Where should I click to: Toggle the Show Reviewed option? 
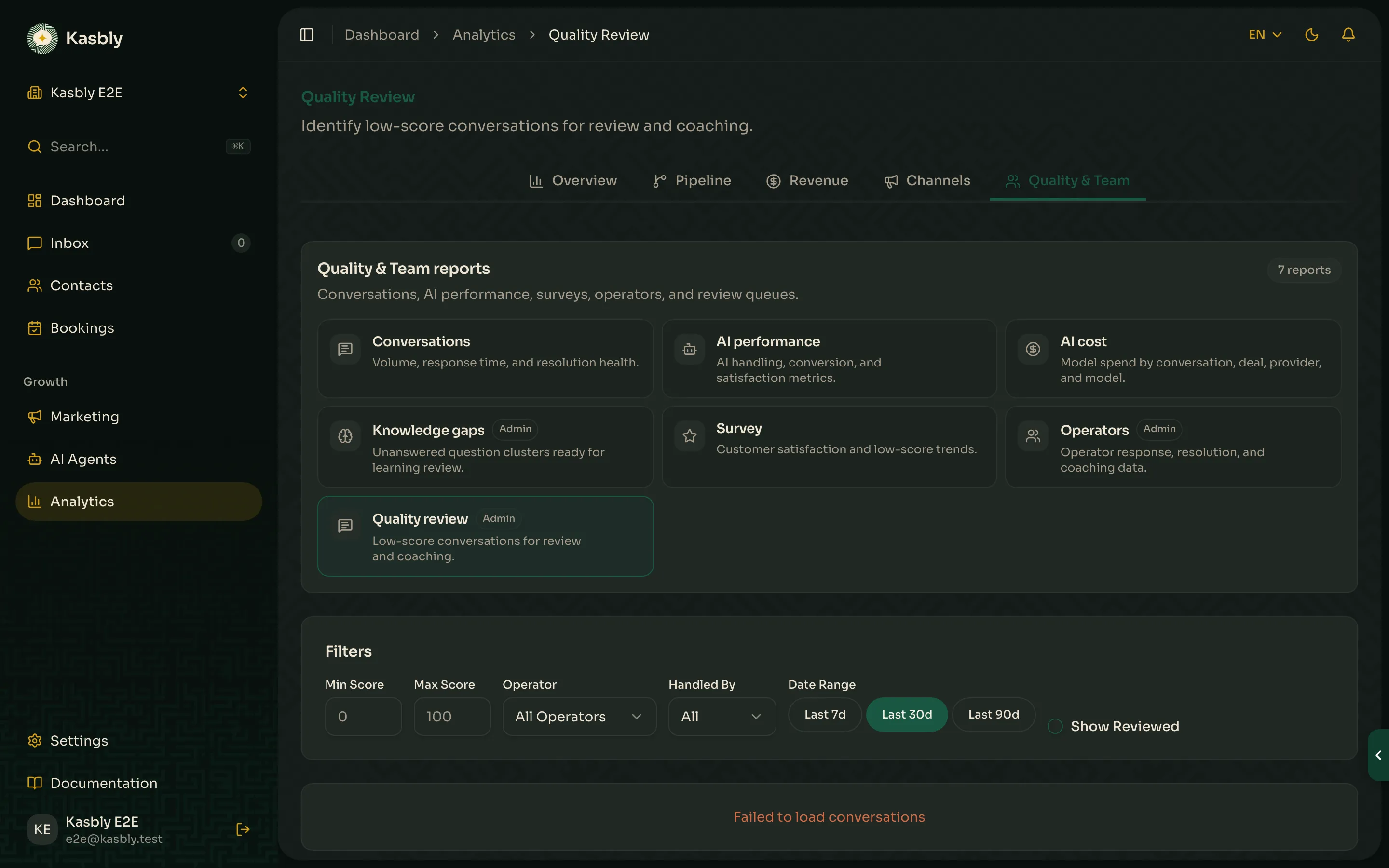click(1055, 726)
